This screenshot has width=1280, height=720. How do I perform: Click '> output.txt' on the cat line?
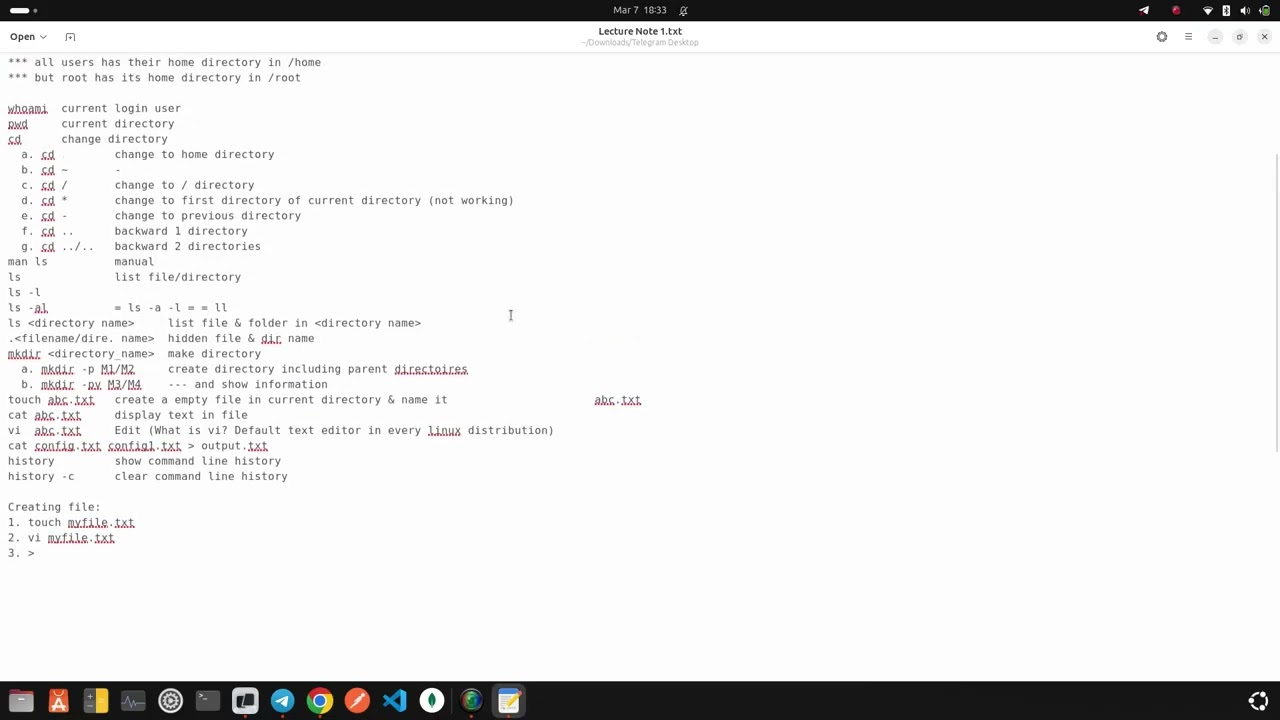228,446
